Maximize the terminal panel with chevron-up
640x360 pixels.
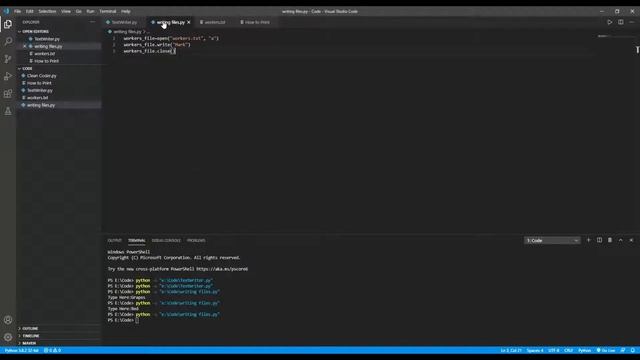point(620,240)
